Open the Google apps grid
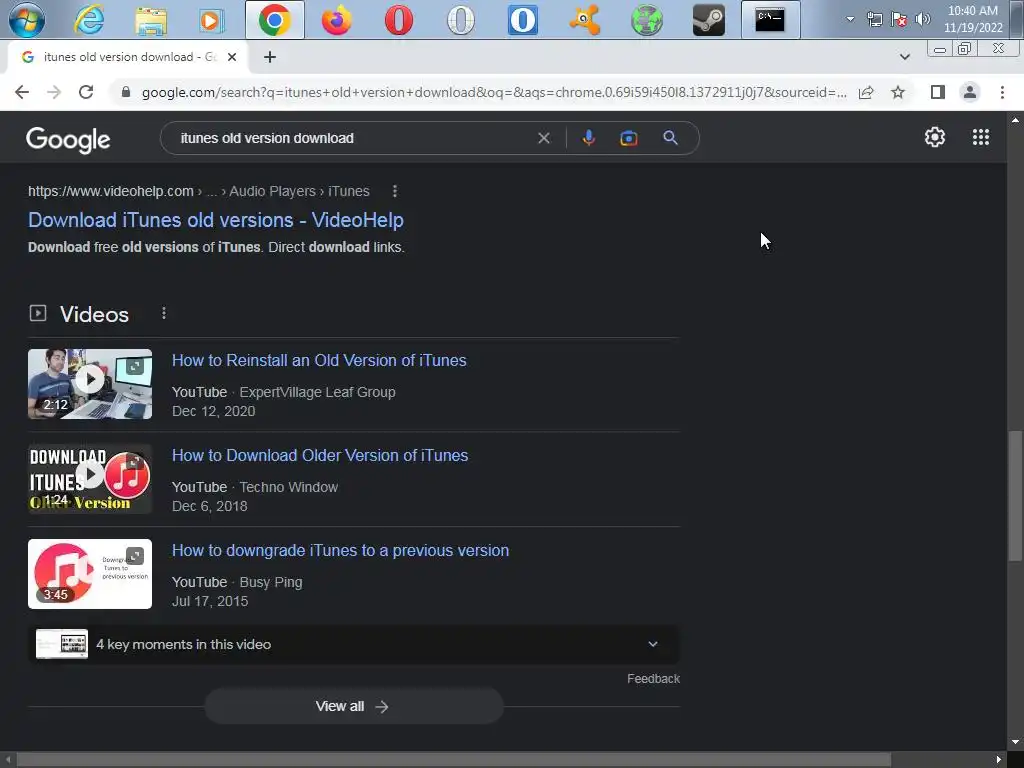Image resolution: width=1024 pixels, height=768 pixels. pyautogui.click(x=980, y=137)
